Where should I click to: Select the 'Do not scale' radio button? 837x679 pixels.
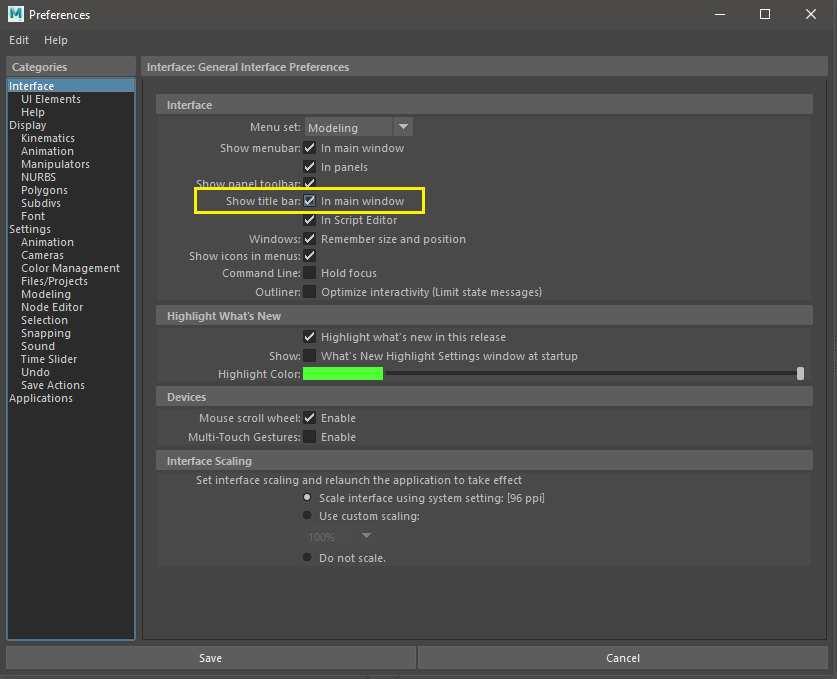click(x=307, y=557)
